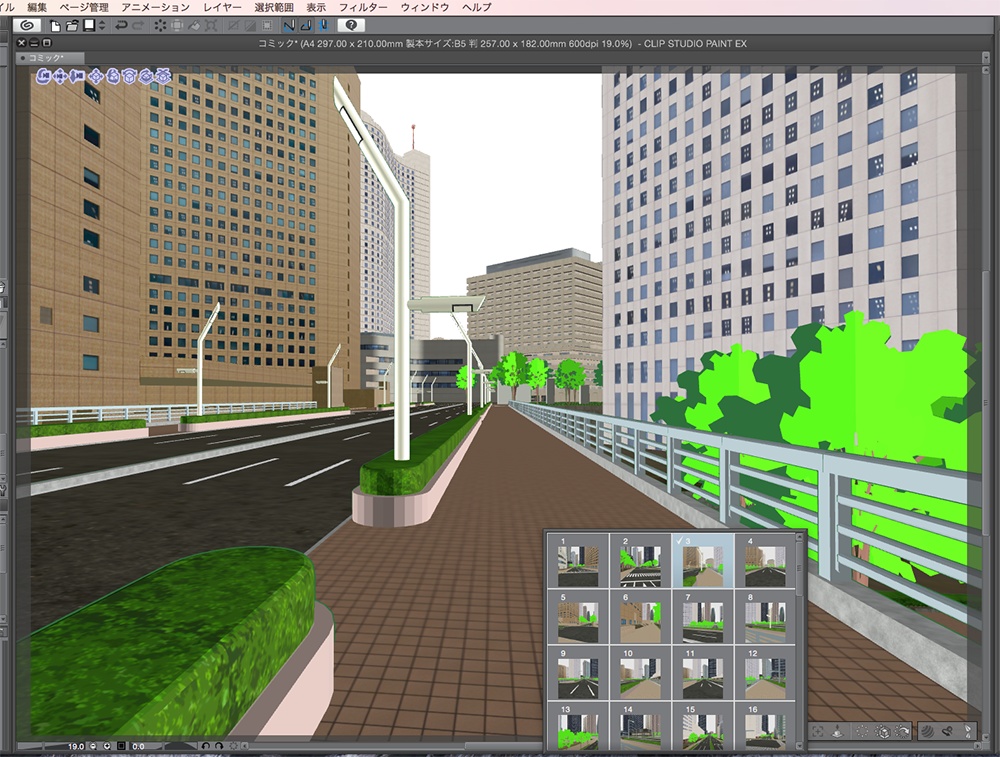
Task: Select the camera rotate control on the 3D canvas
Action: point(44,76)
